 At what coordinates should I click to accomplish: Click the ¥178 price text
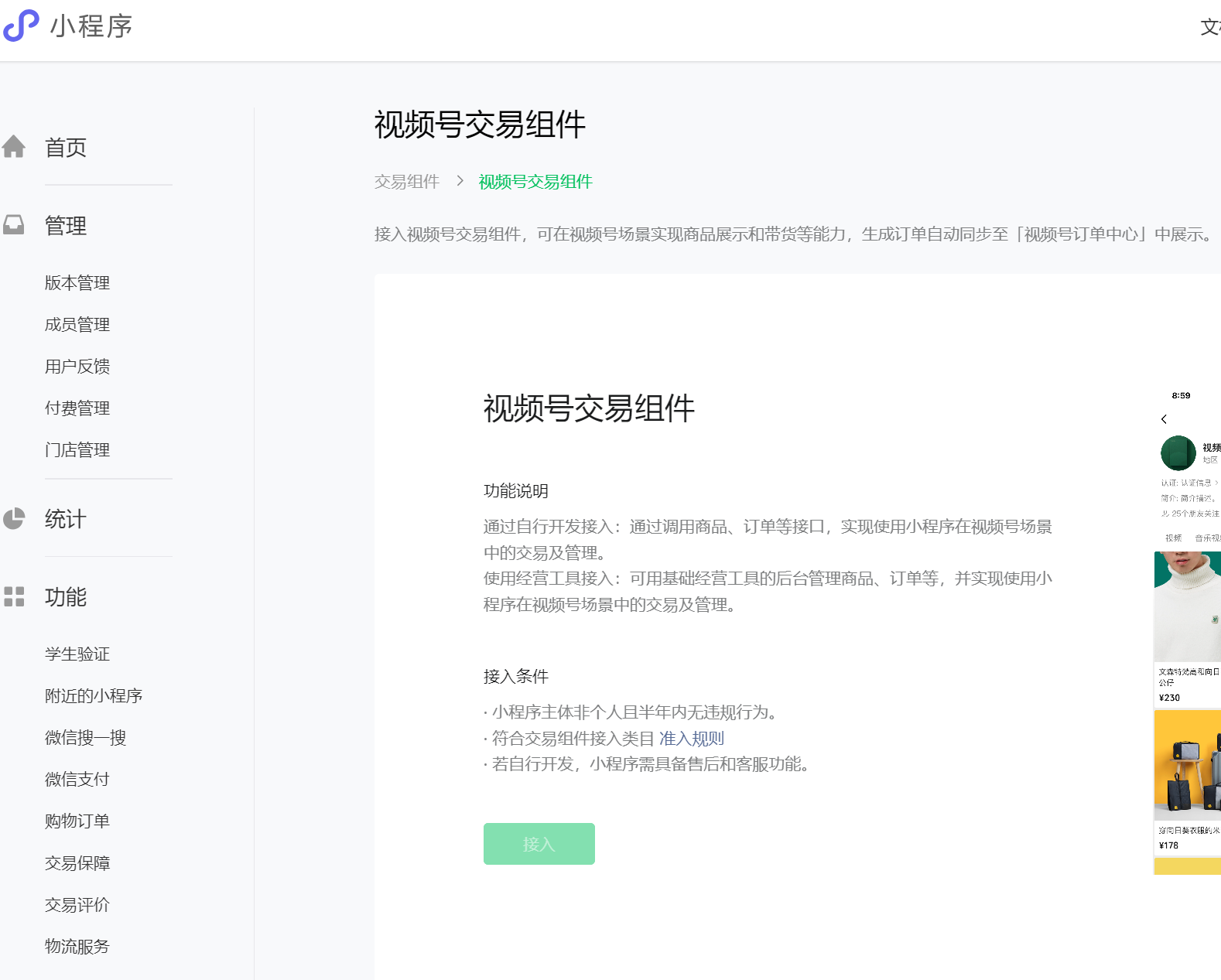tap(1168, 845)
